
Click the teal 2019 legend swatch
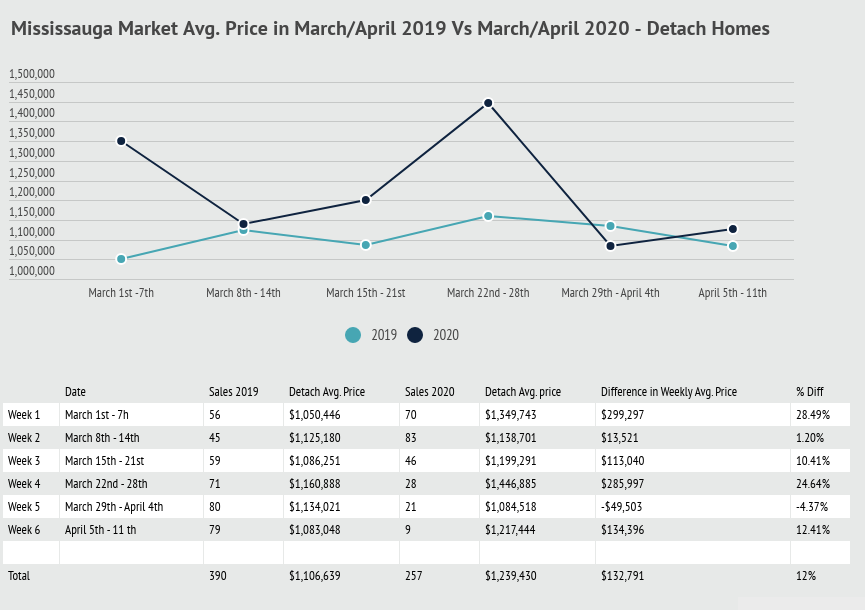pyautogui.click(x=353, y=335)
